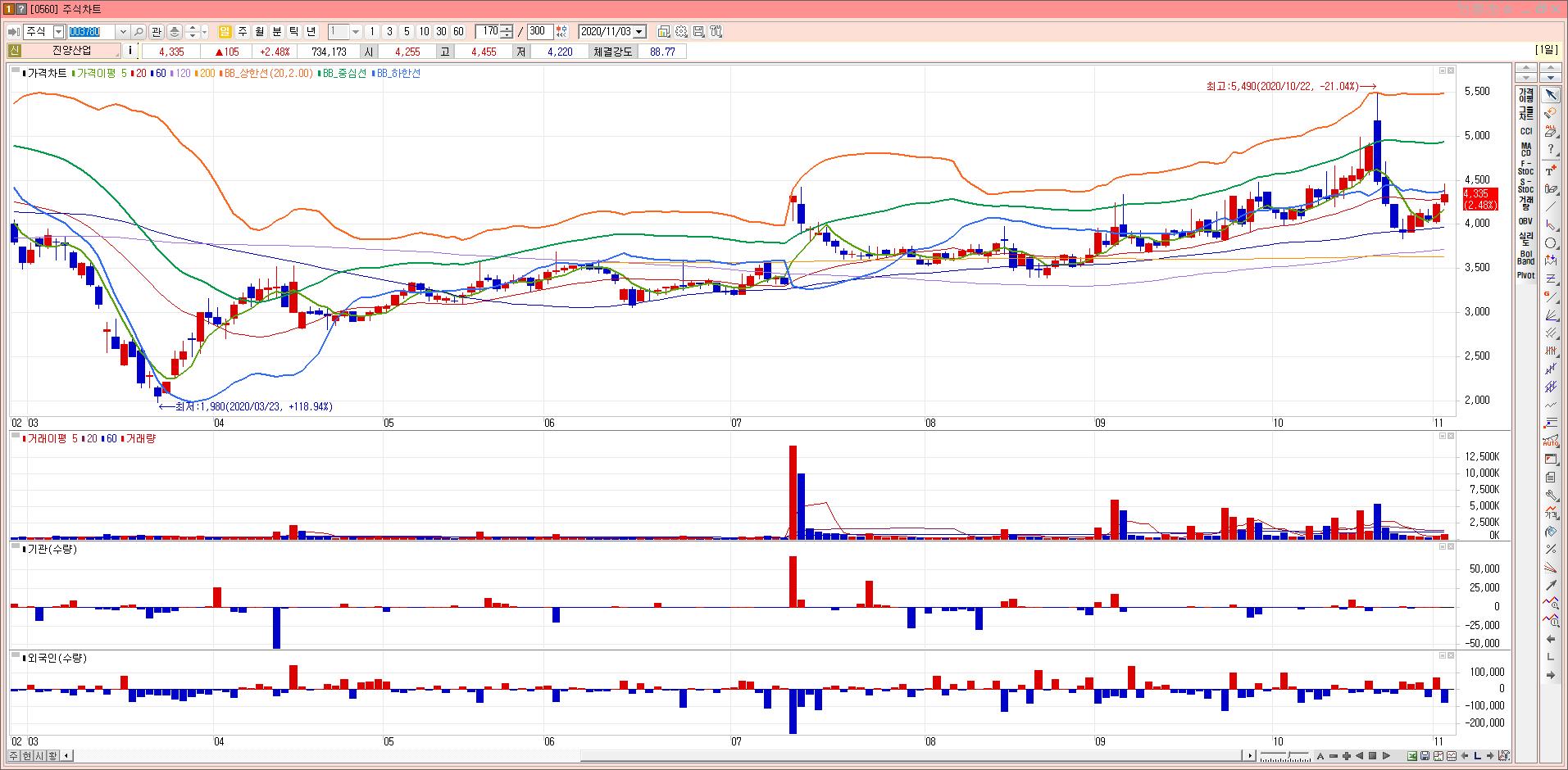Select the 3 interval button
Image resolution: width=1568 pixels, height=770 pixels.
coord(389,32)
